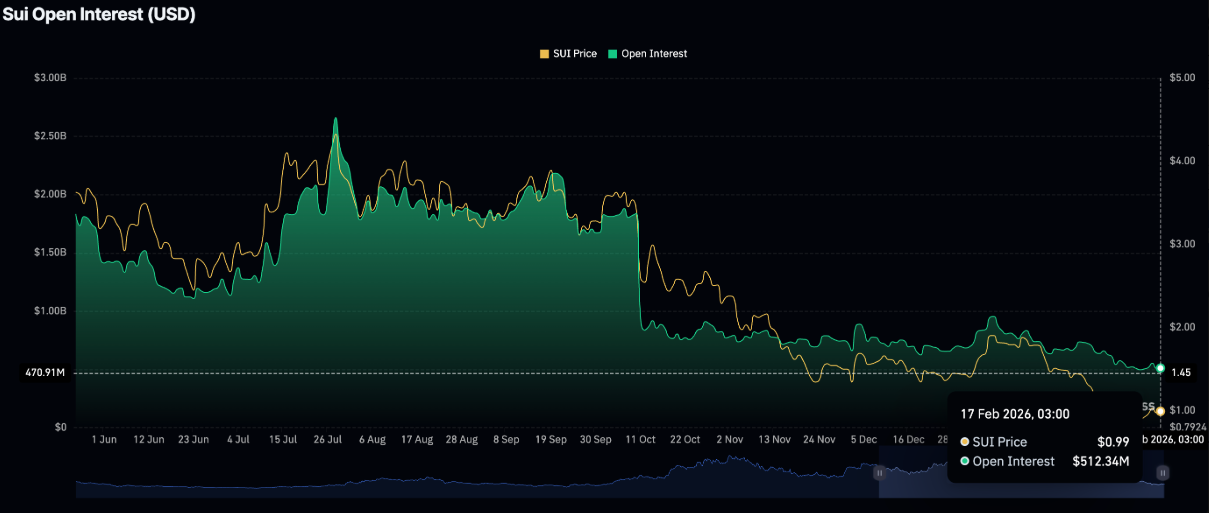This screenshot has width=1209, height=513.
Task: Click the 470.91M value label on axis
Action: point(45,373)
